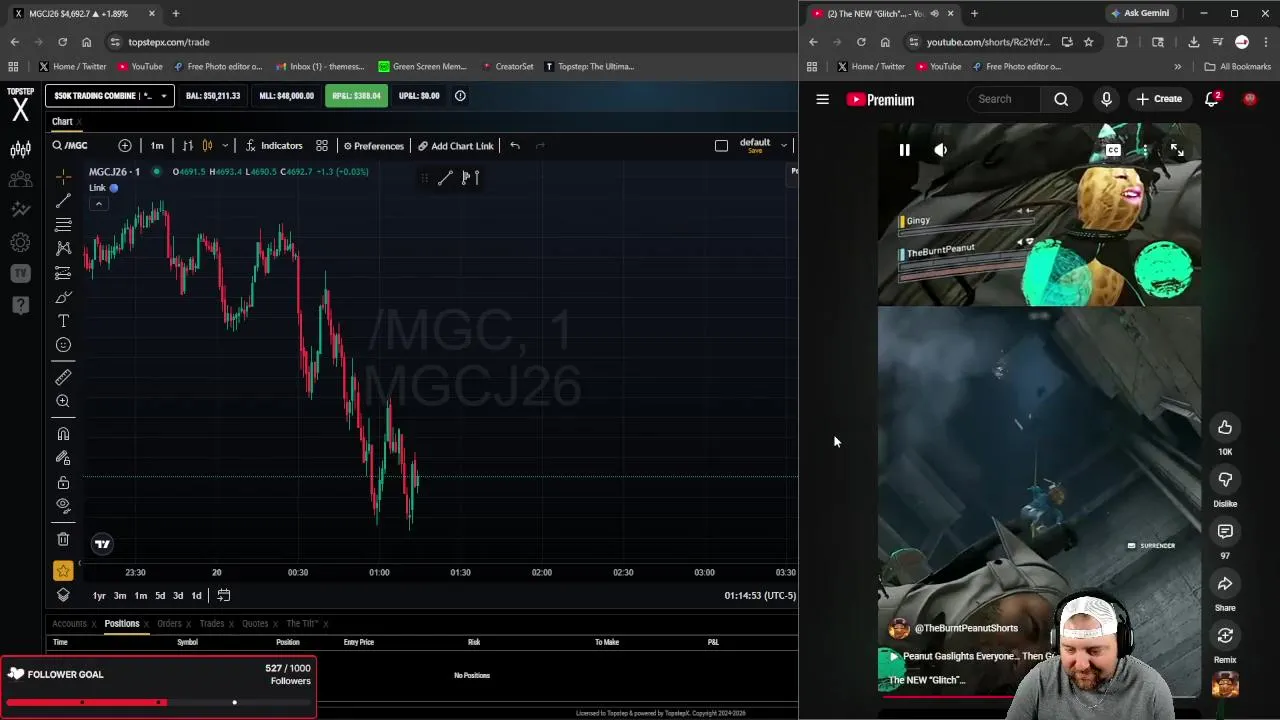Open the Indicators menu
This screenshot has height=720, width=1280.
pyautogui.click(x=273, y=146)
